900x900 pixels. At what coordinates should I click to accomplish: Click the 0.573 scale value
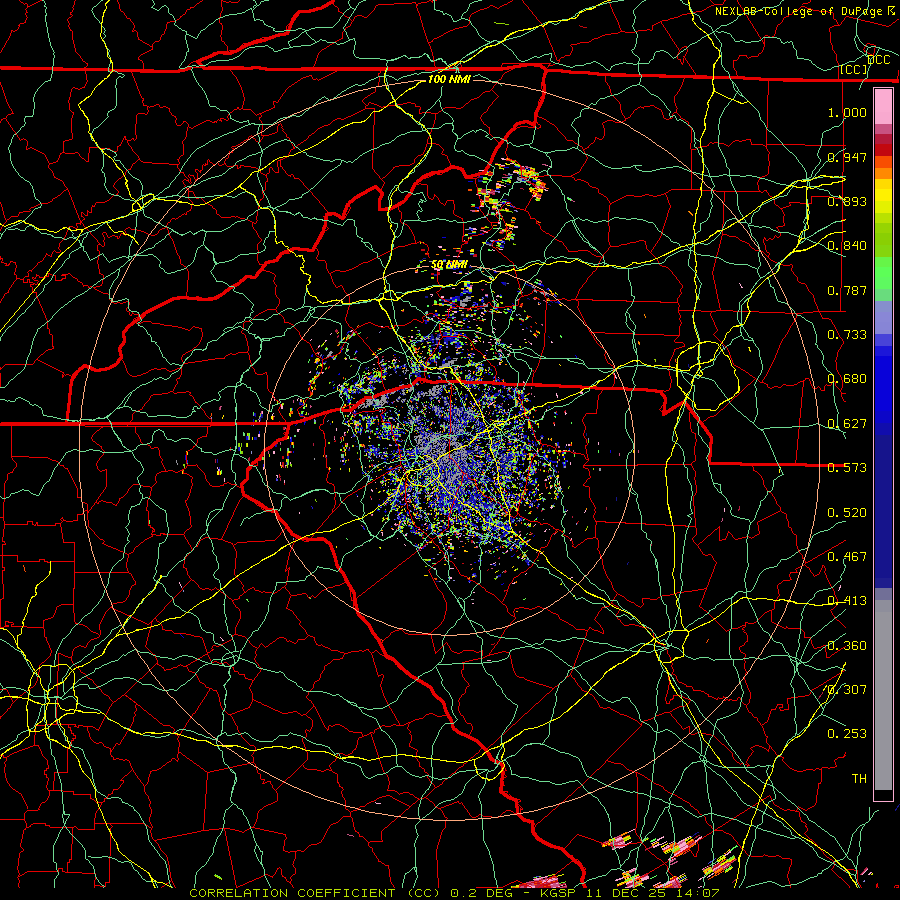pyautogui.click(x=847, y=468)
